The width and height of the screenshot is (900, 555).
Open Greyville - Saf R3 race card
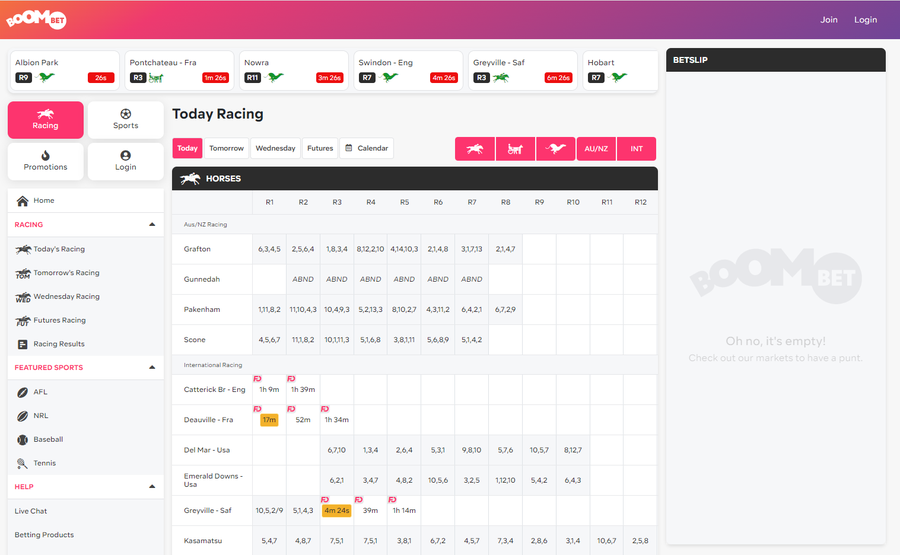pos(523,71)
